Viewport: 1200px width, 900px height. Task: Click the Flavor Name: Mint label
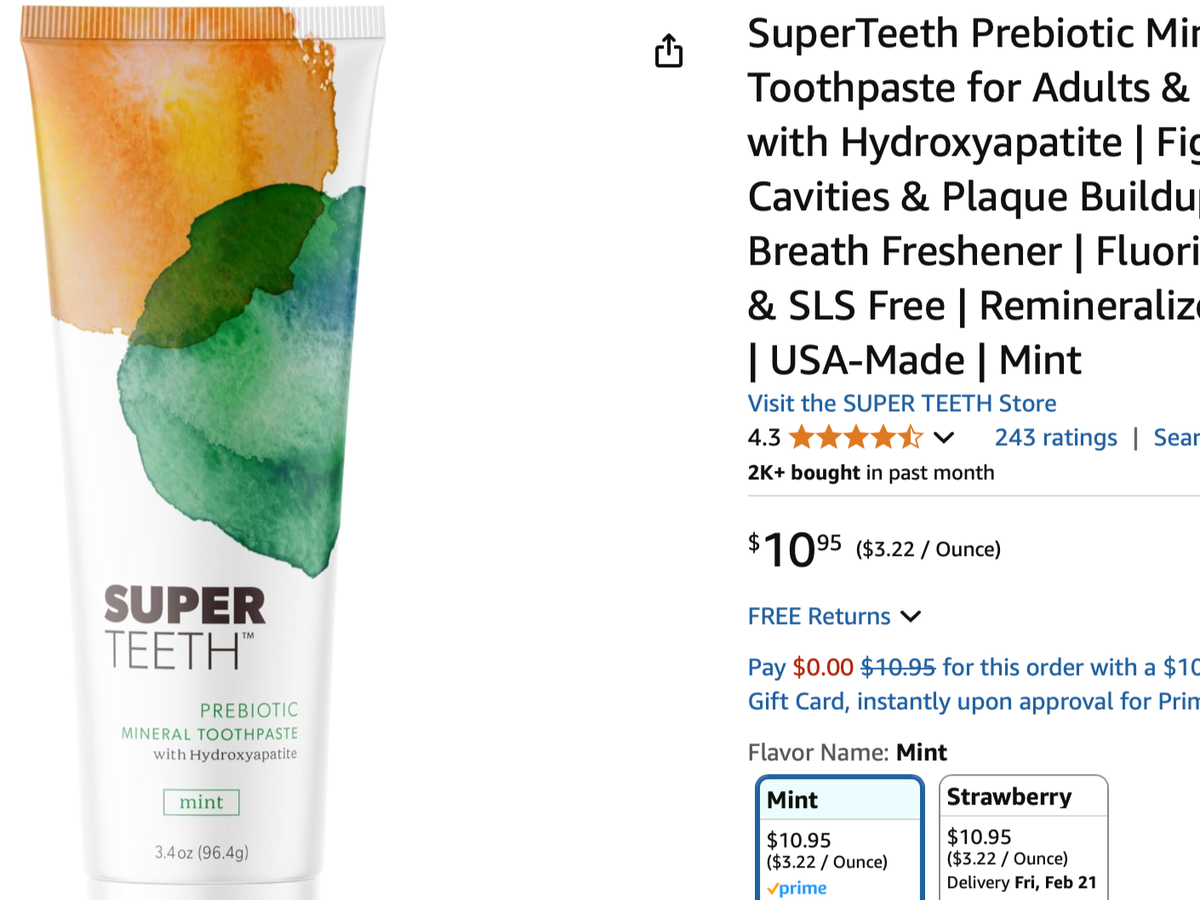(847, 752)
